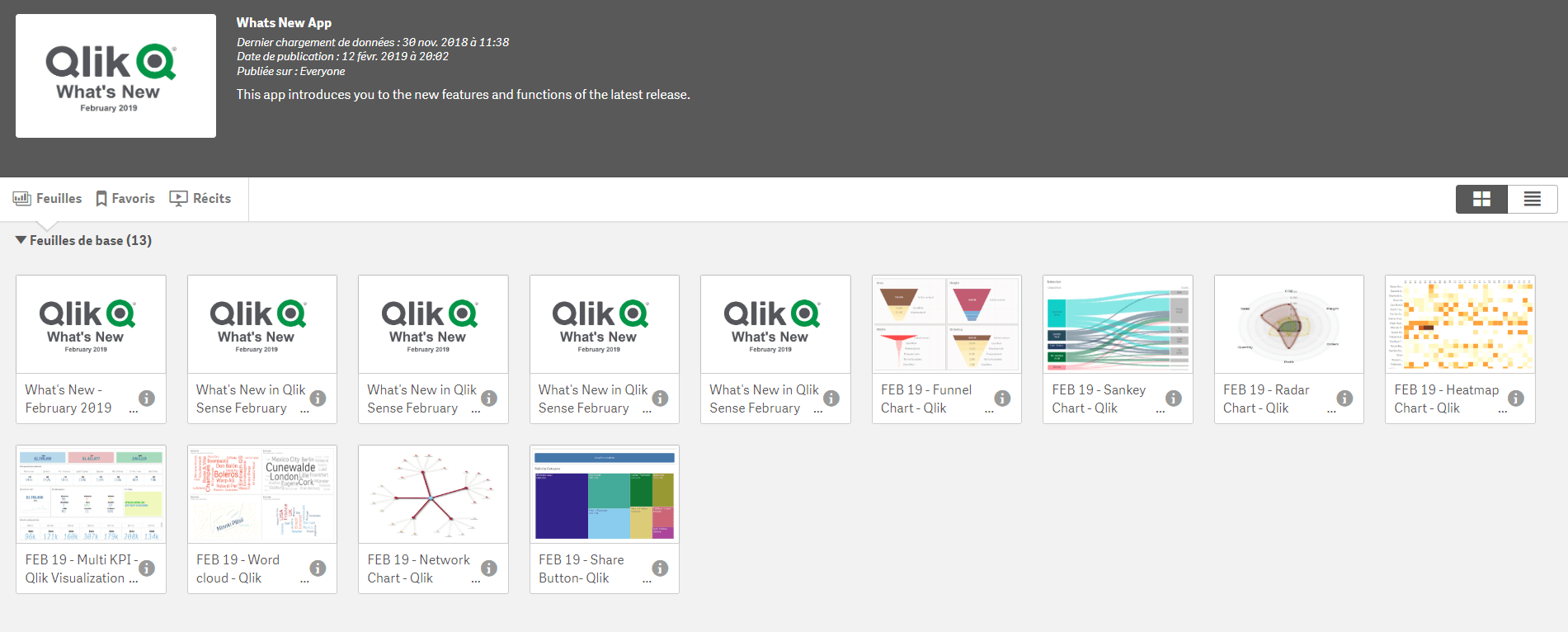1568x632 pixels.
Task: Show info for FEB 19 - Word cloud sheet
Action: click(318, 568)
